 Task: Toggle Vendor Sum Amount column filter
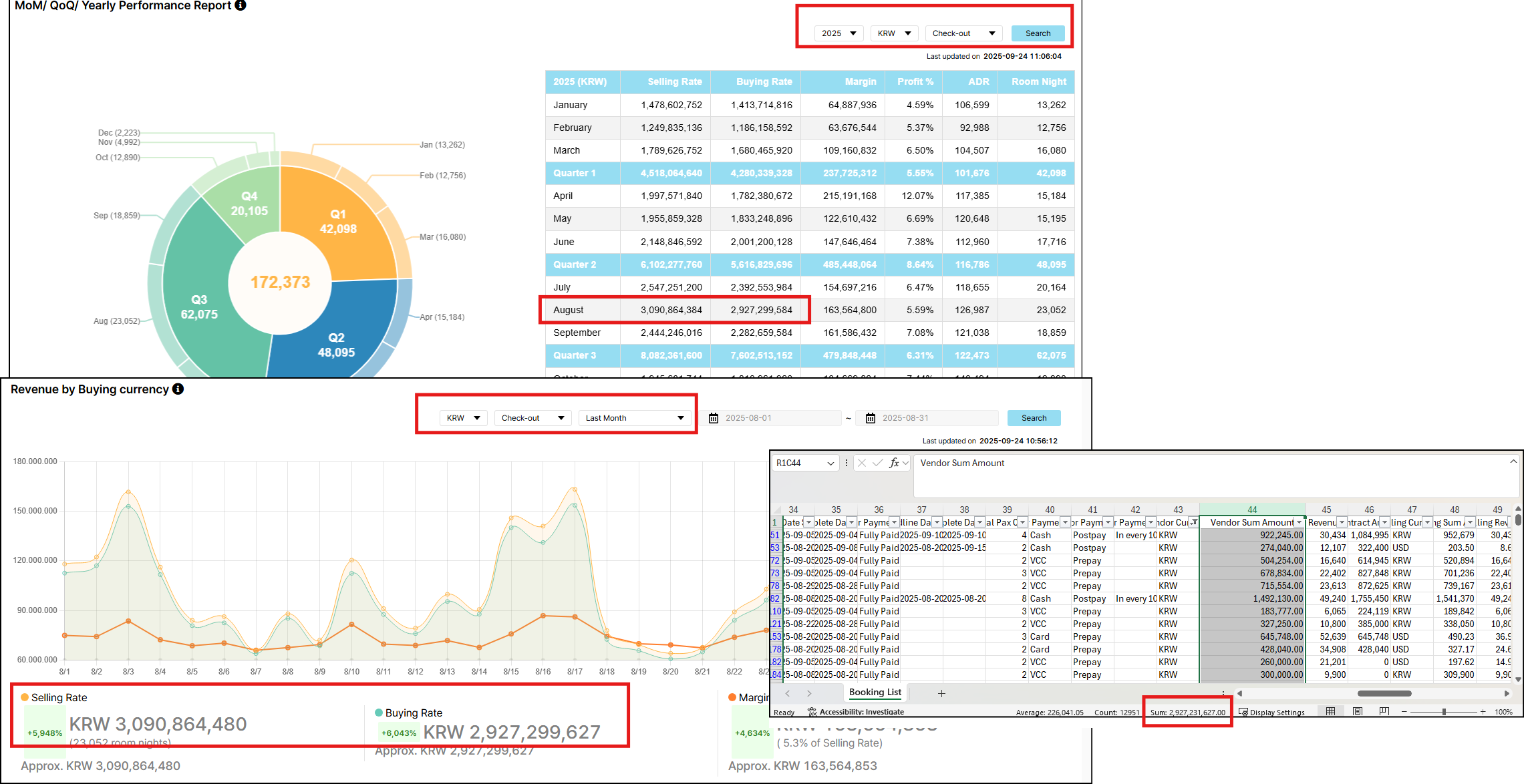[x=1298, y=522]
